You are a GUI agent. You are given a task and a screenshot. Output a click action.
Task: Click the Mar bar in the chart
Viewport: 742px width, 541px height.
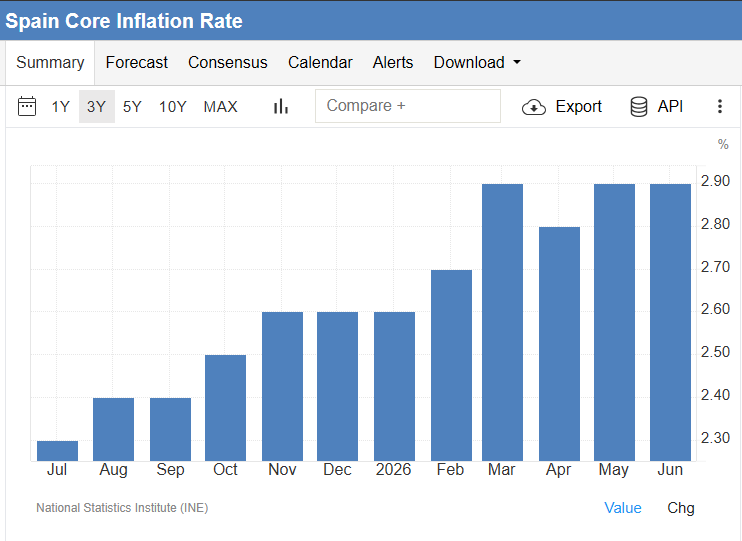[503, 322]
